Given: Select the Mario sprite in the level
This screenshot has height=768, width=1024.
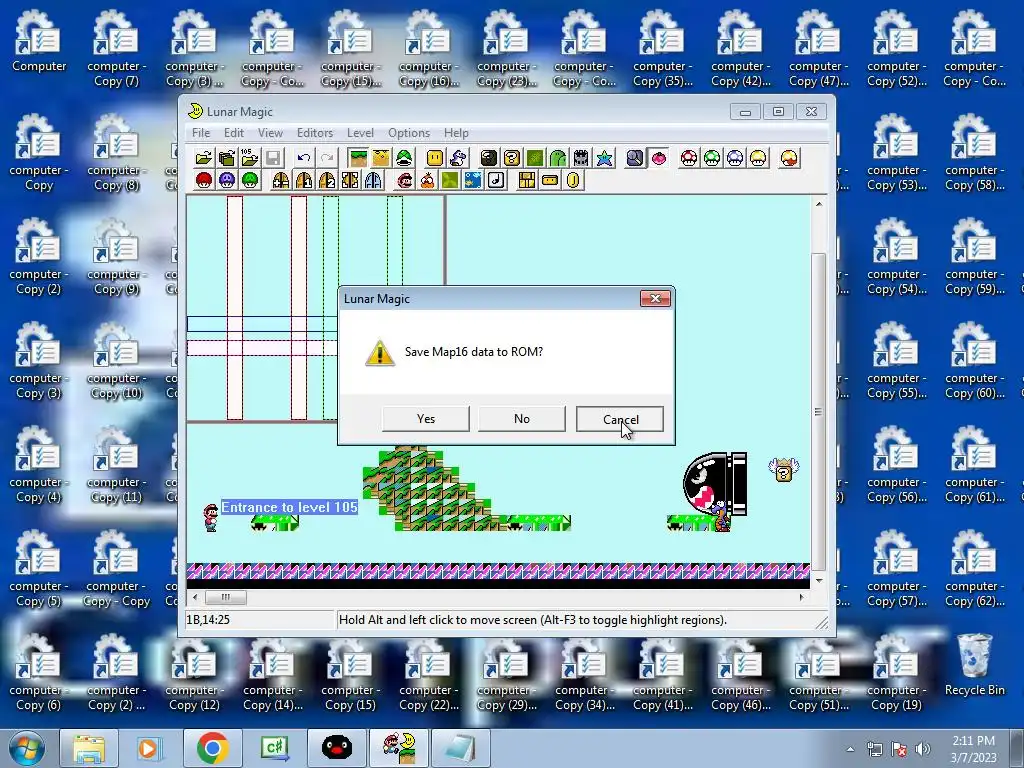Looking at the screenshot, I should [x=210, y=517].
